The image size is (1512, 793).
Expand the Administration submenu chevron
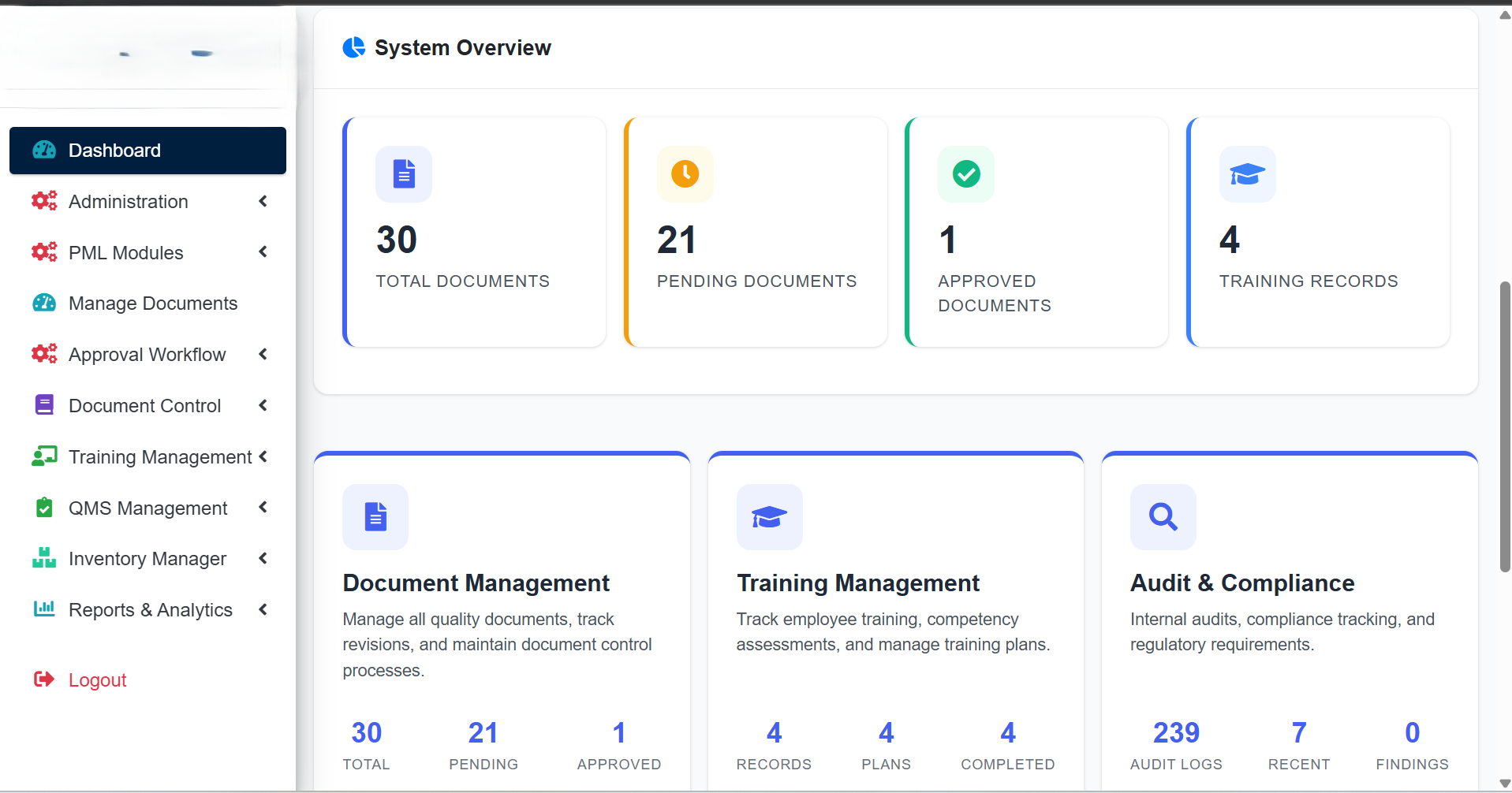(x=263, y=202)
